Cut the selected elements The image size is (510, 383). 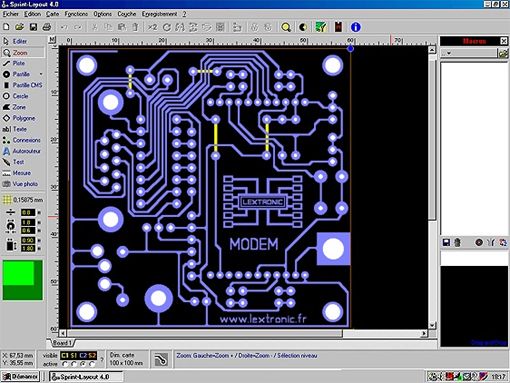[x=95, y=27]
